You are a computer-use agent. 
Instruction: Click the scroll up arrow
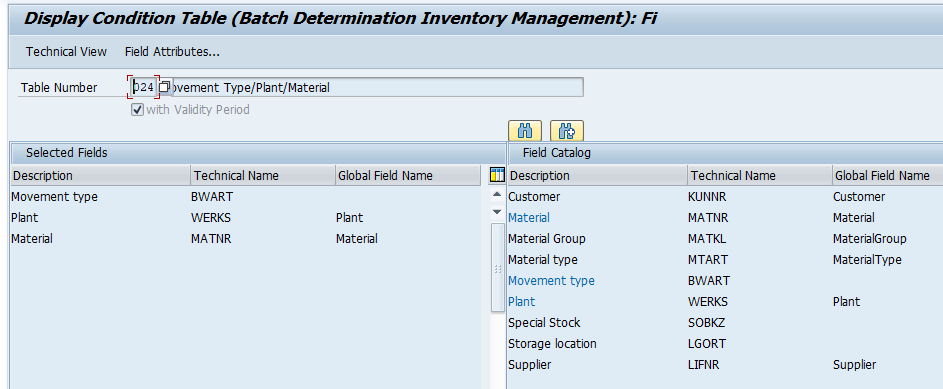pos(497,195)
